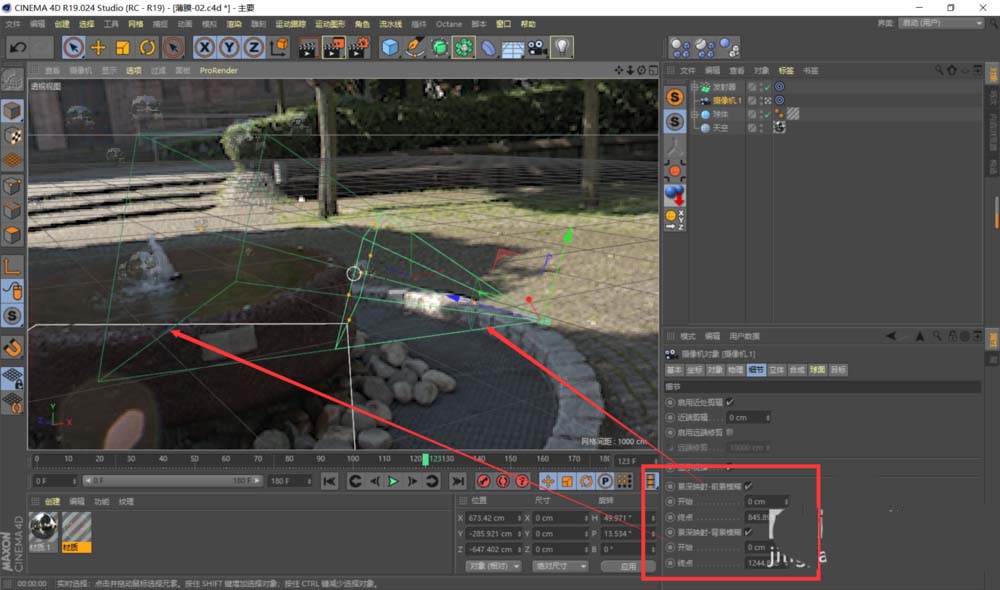The height and width of the screenshot is (590, 1000).
Task: Click the record active objects button
Action: [483, 481]
